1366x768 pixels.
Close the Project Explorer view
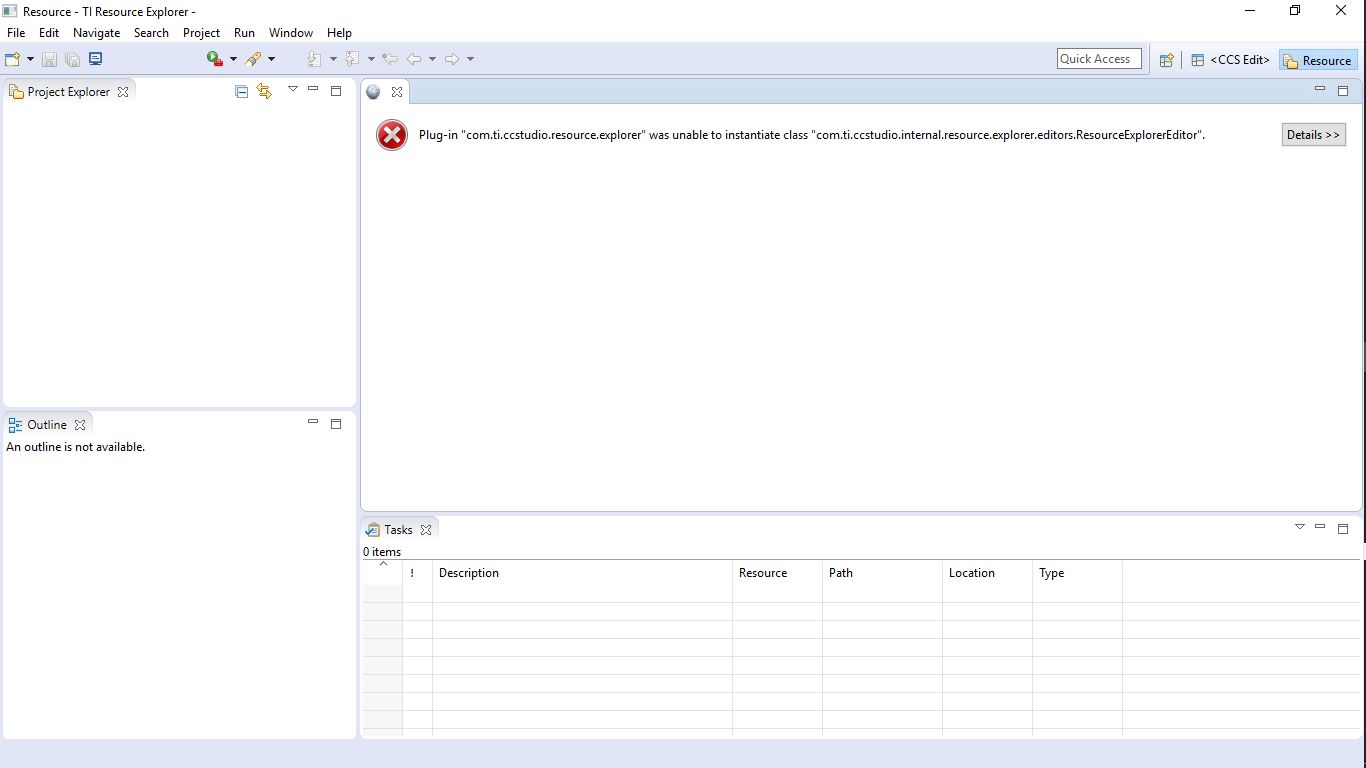[x=123, y=91]
